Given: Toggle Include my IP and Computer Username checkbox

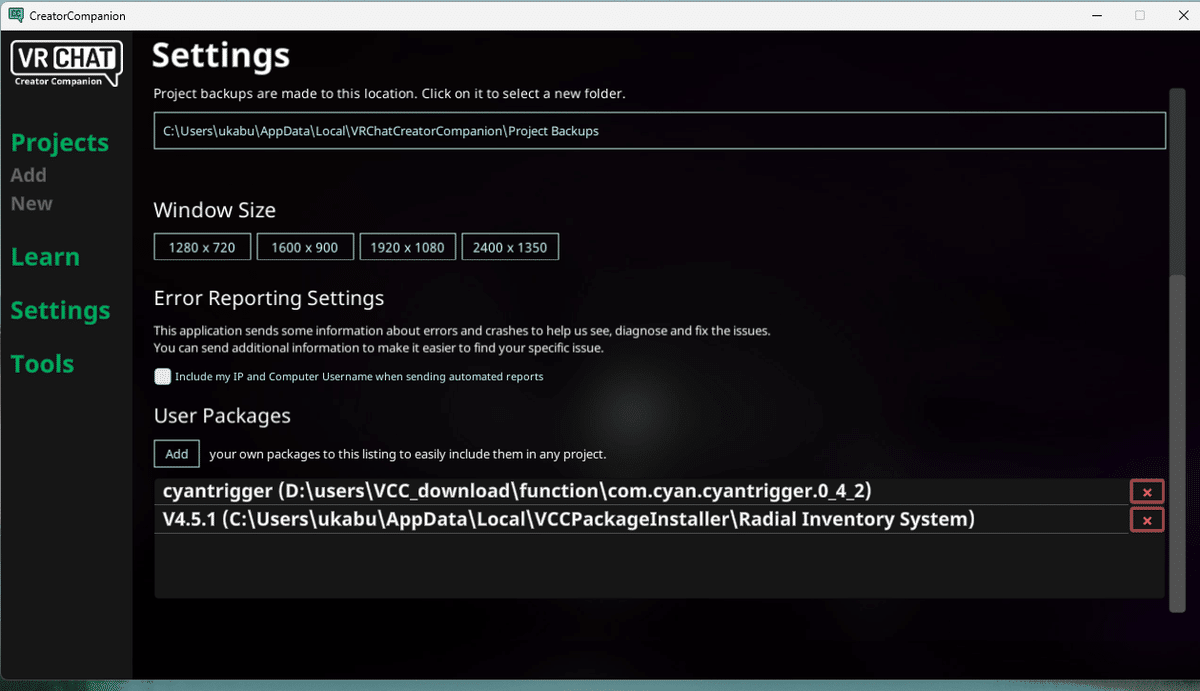Looking at the screenshot, I should tap(163, 377).
